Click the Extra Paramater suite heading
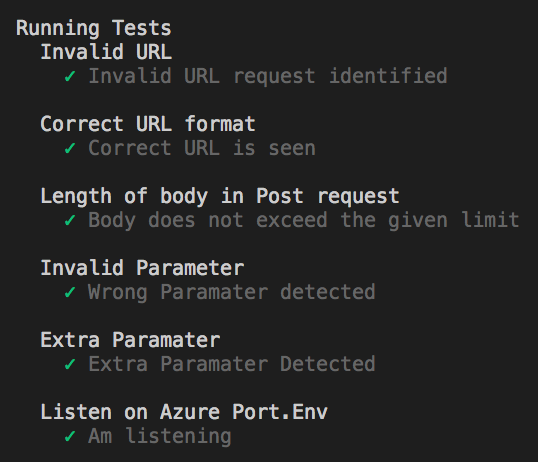 (x=130, y=340)
